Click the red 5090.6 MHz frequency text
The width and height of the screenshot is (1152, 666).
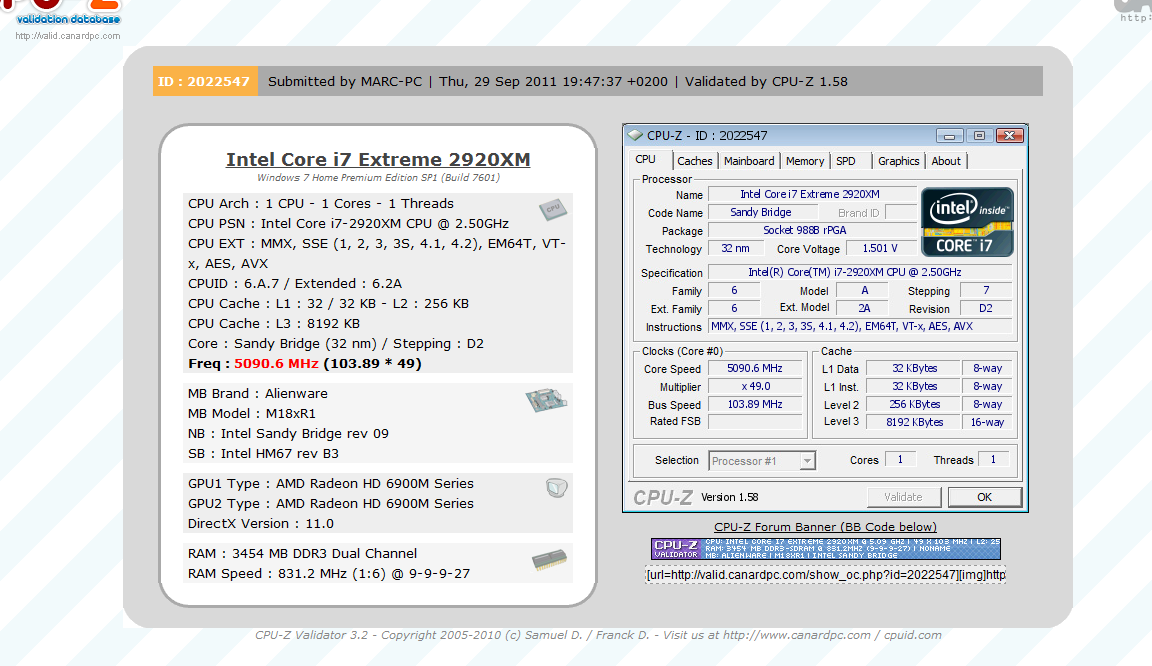(276, 363)
